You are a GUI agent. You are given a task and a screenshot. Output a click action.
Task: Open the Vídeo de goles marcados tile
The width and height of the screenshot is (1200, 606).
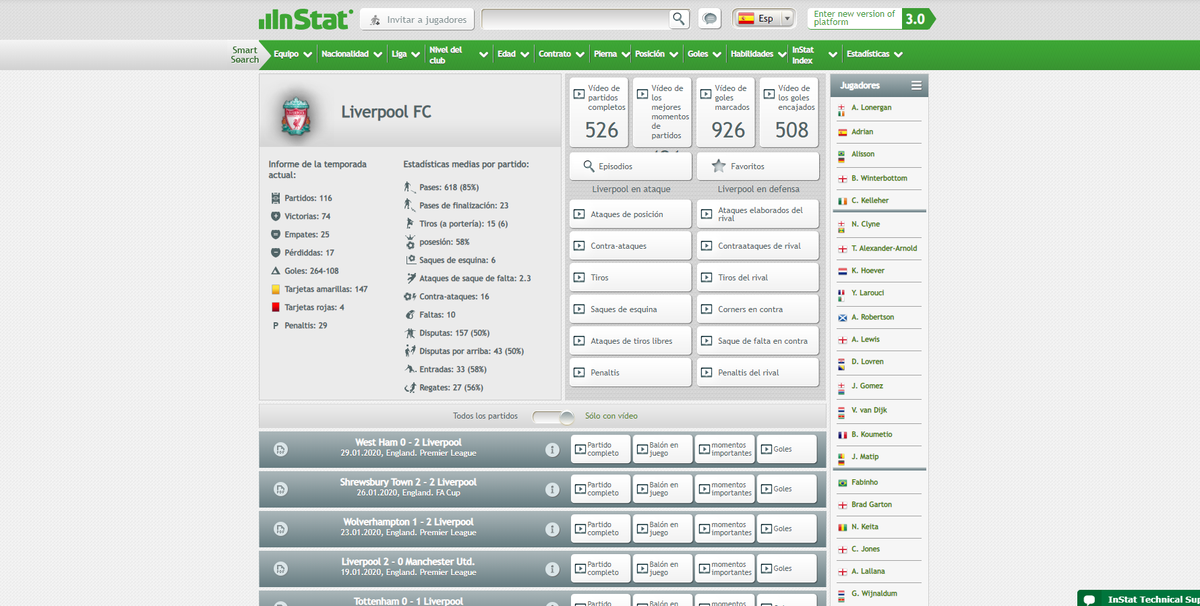click(x=726, y=113)
